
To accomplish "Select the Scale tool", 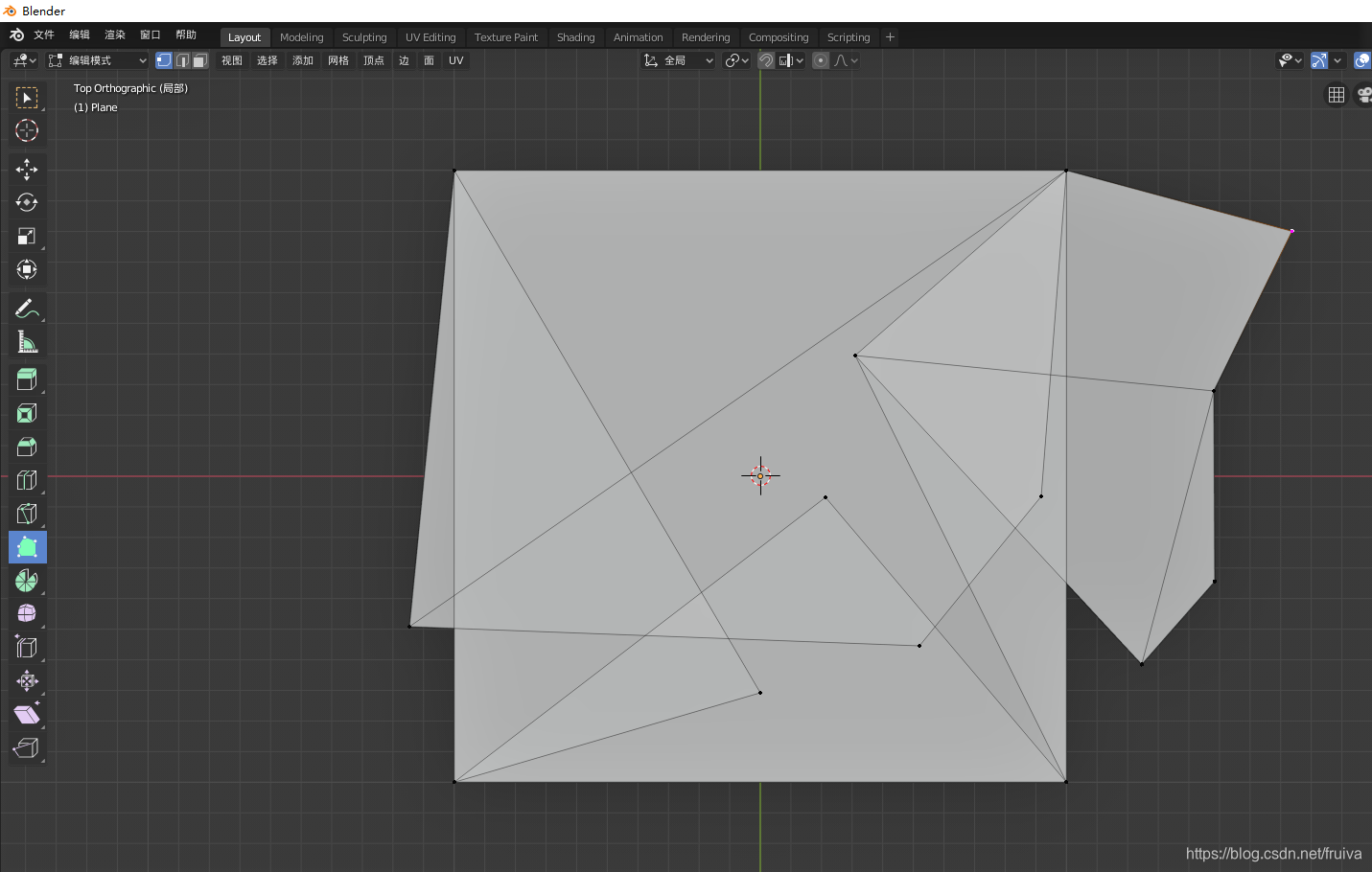I will (x=27, y=236).
